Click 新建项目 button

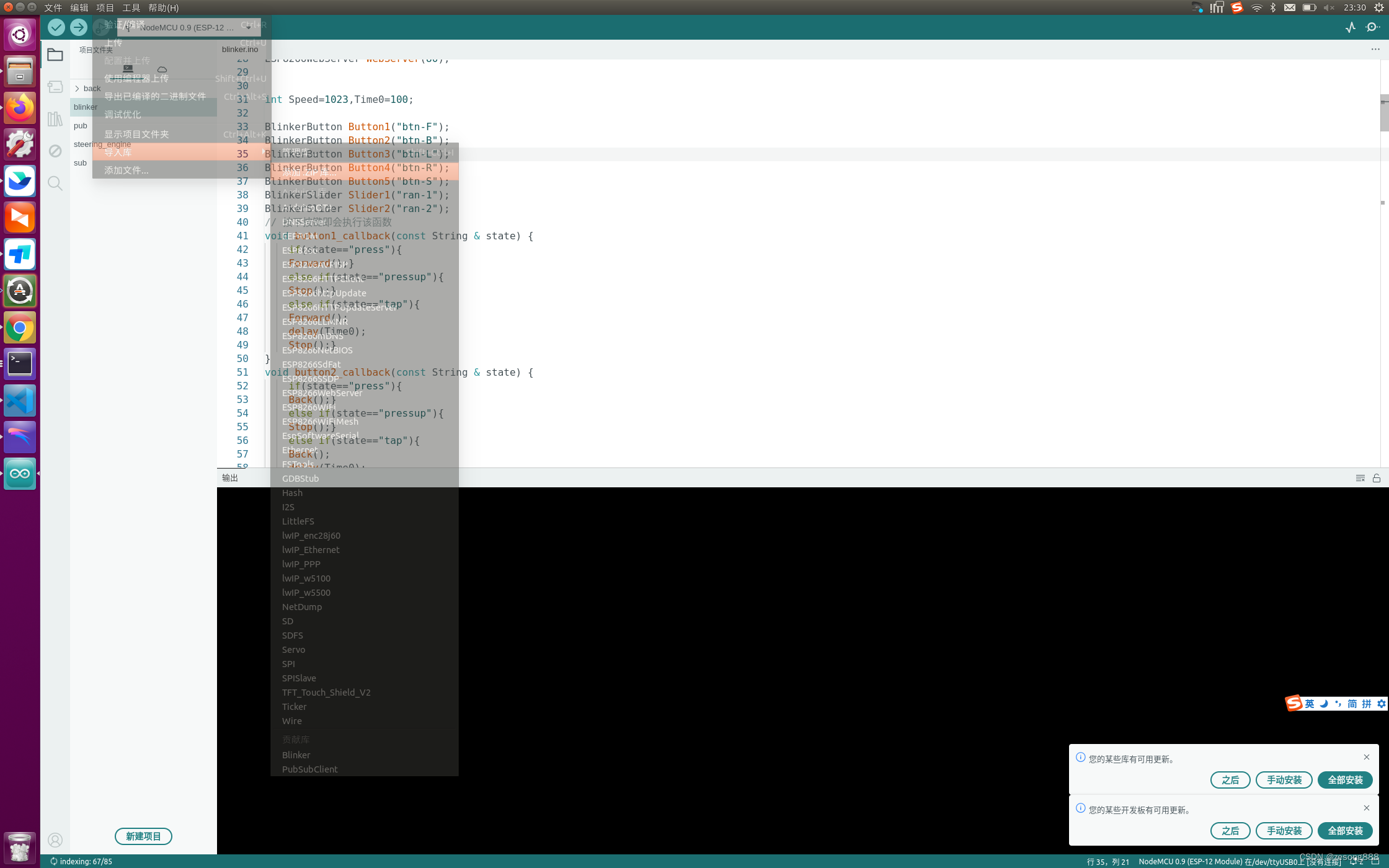tap(143, 836)
